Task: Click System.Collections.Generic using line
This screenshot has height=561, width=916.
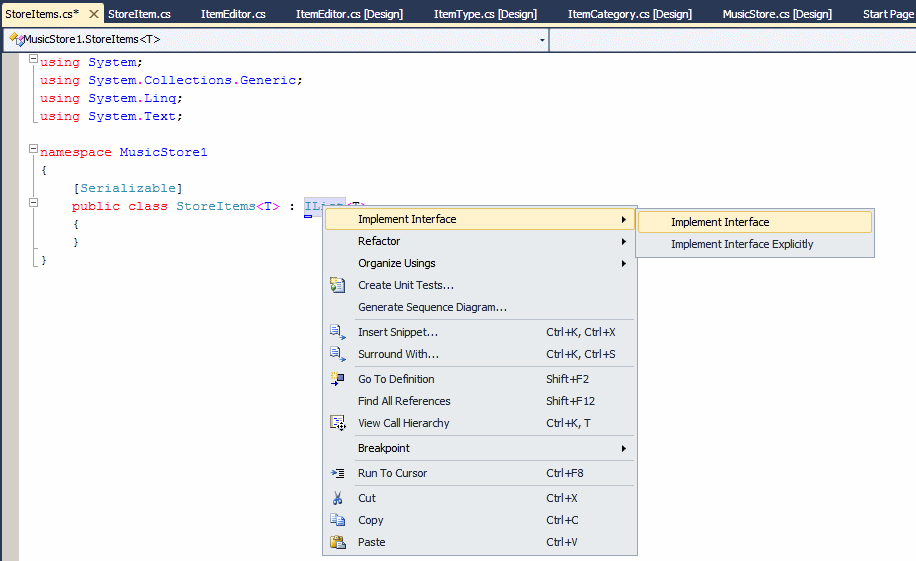Action: pyautogui.click(x=171, y=80)
